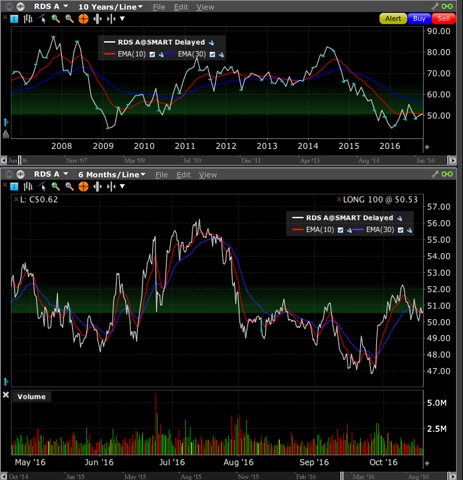This screenshot has height=480, width=463.
Task: Zoom in using green magnifier in bottom chart
Action: (56, 187)
